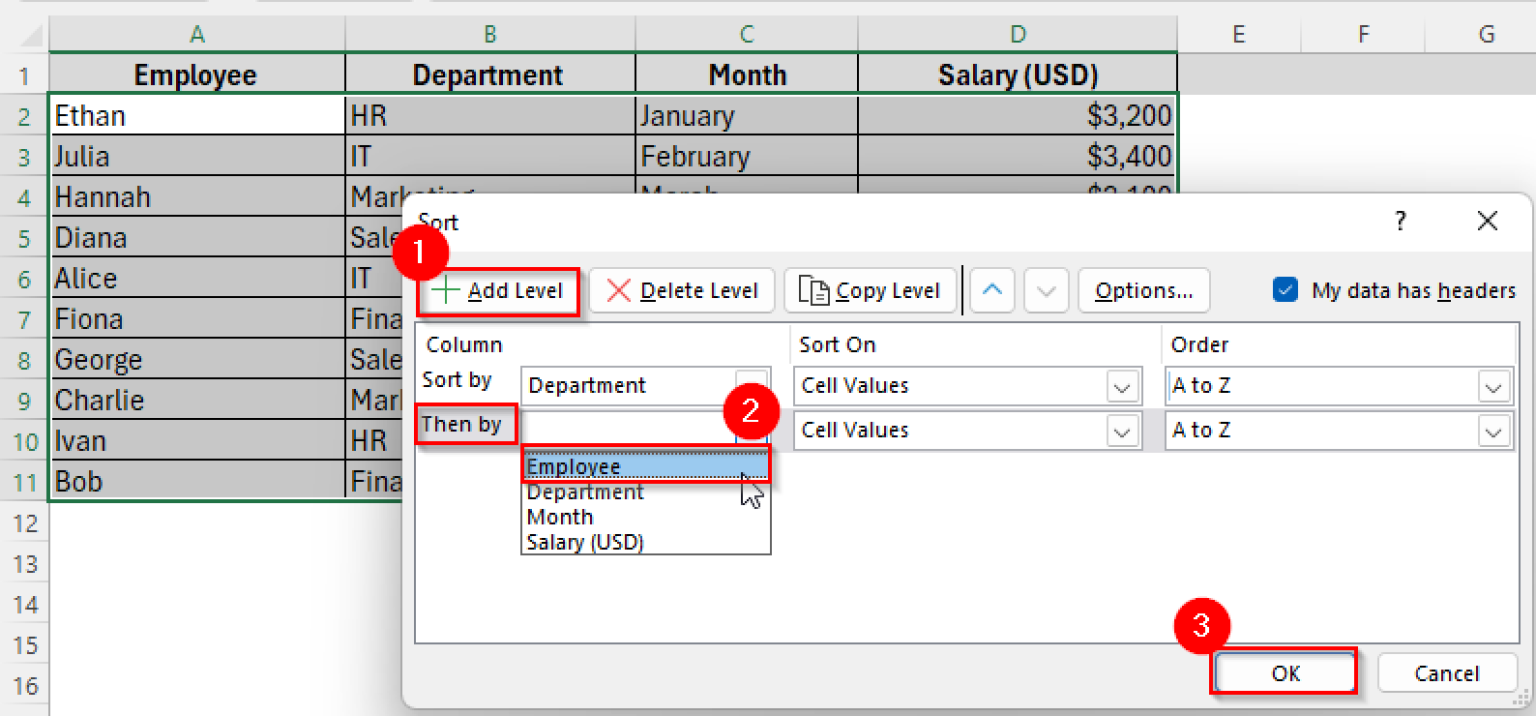
Task: Click the down arrow to move sort level
Action: coord(1045,290)
